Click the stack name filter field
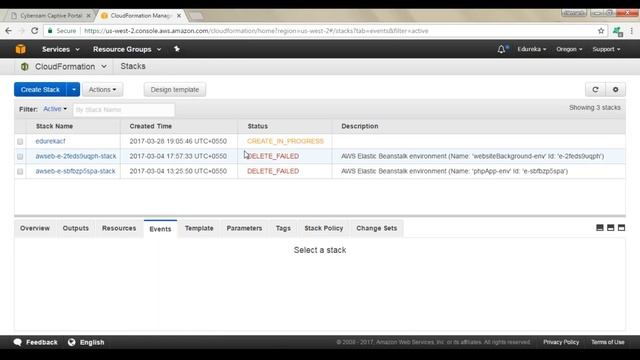640x360 pixels. [x=124, y=109]
